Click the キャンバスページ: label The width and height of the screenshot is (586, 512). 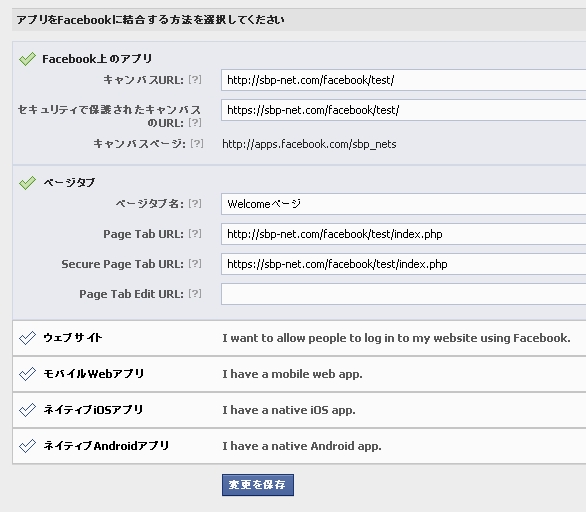[x=139, y=144]
